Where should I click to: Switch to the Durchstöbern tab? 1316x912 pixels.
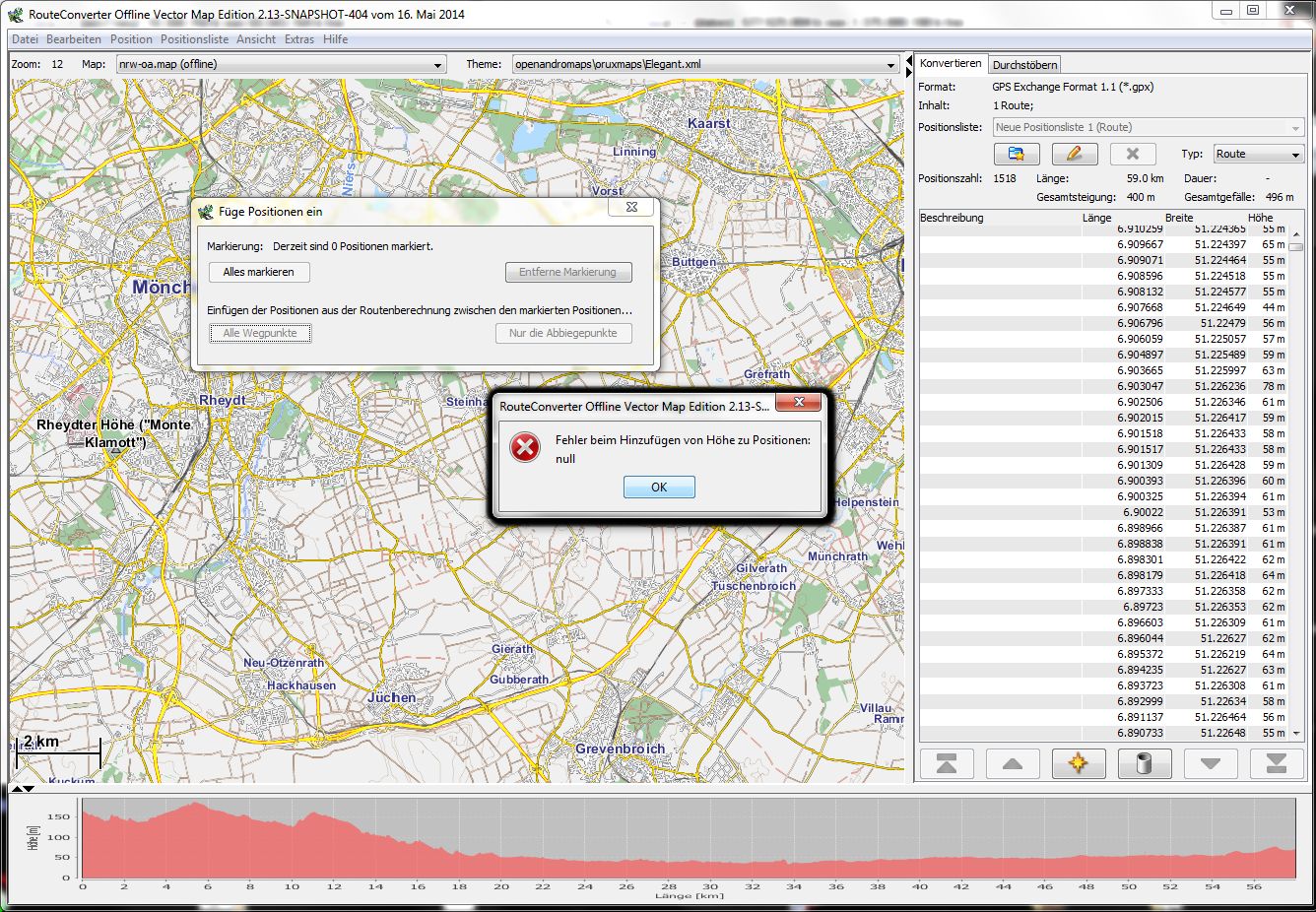coord(1024,65)
